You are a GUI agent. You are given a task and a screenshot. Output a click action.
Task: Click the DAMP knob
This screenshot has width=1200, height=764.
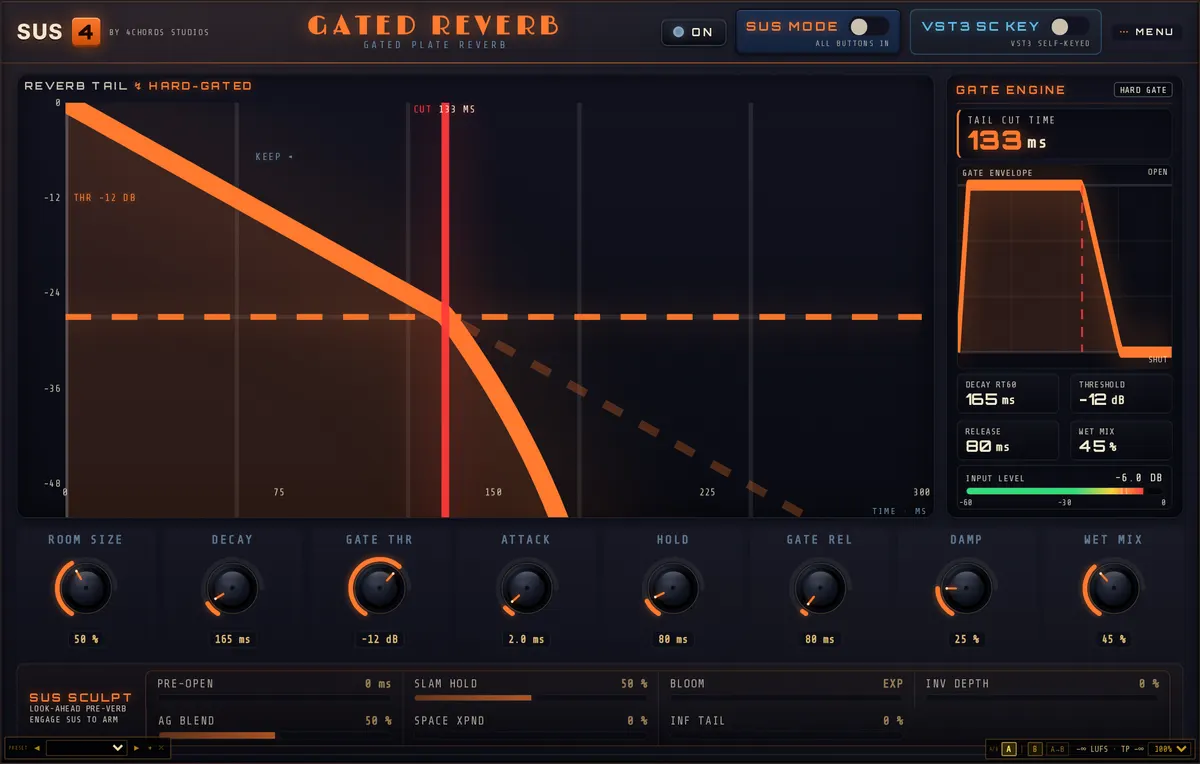(965, 589)
